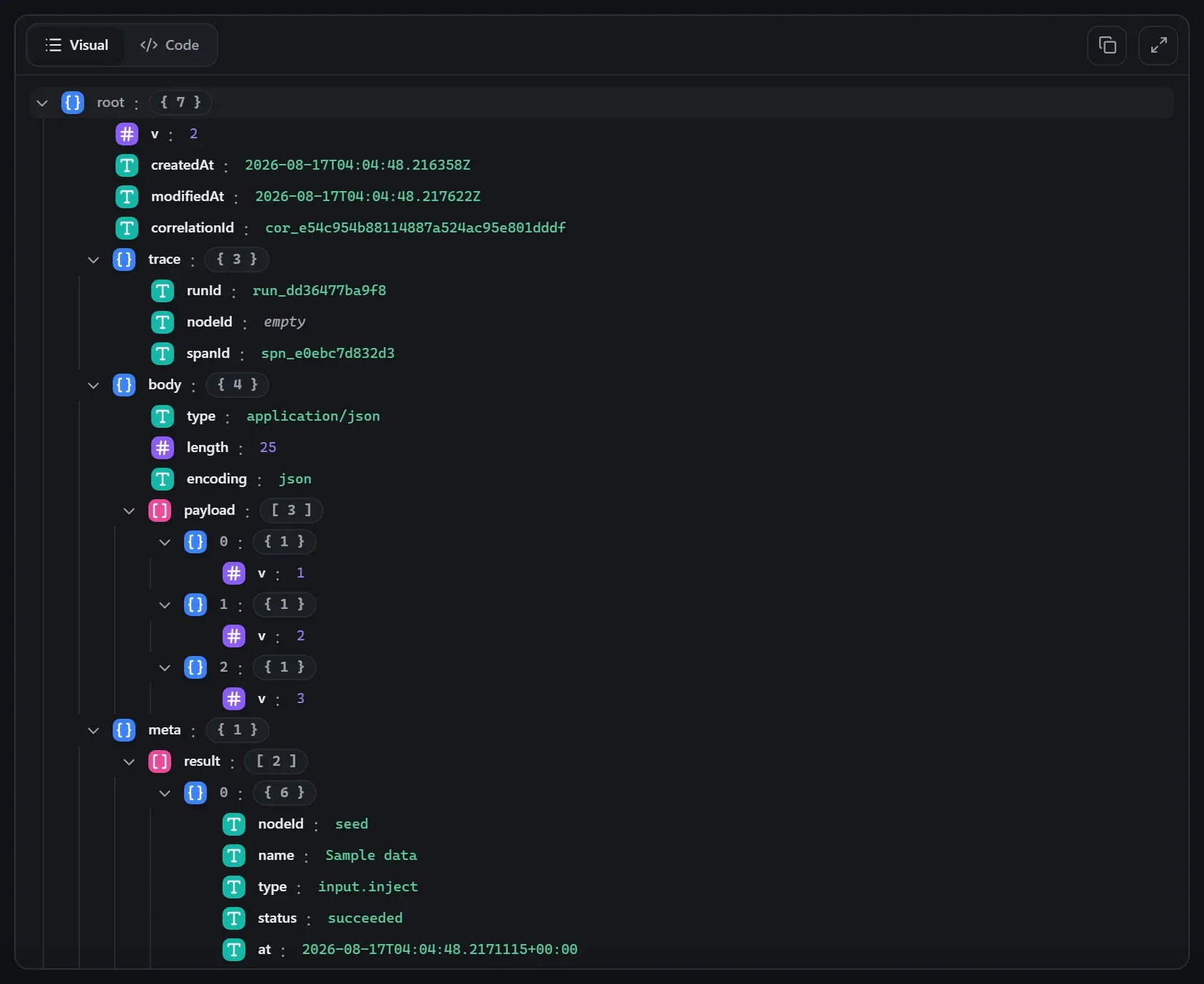Click the text icon beside name
The height and width of the screenshot is (984, 1204).
pyautogui.click(x=234, y=856)
